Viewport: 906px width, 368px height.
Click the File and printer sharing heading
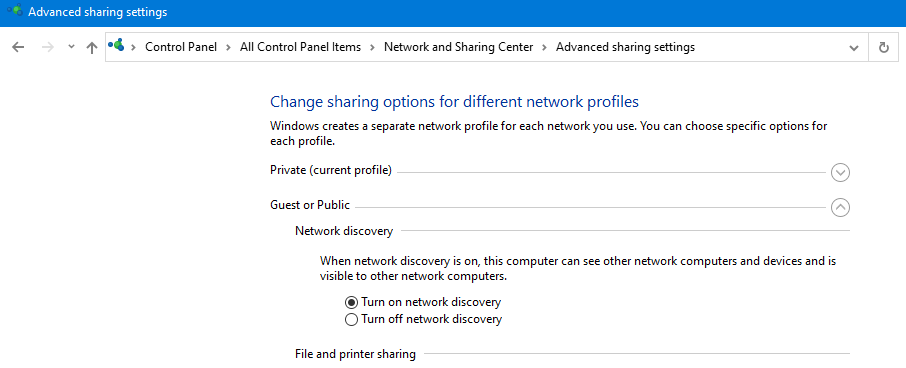[x=355, y=354]
